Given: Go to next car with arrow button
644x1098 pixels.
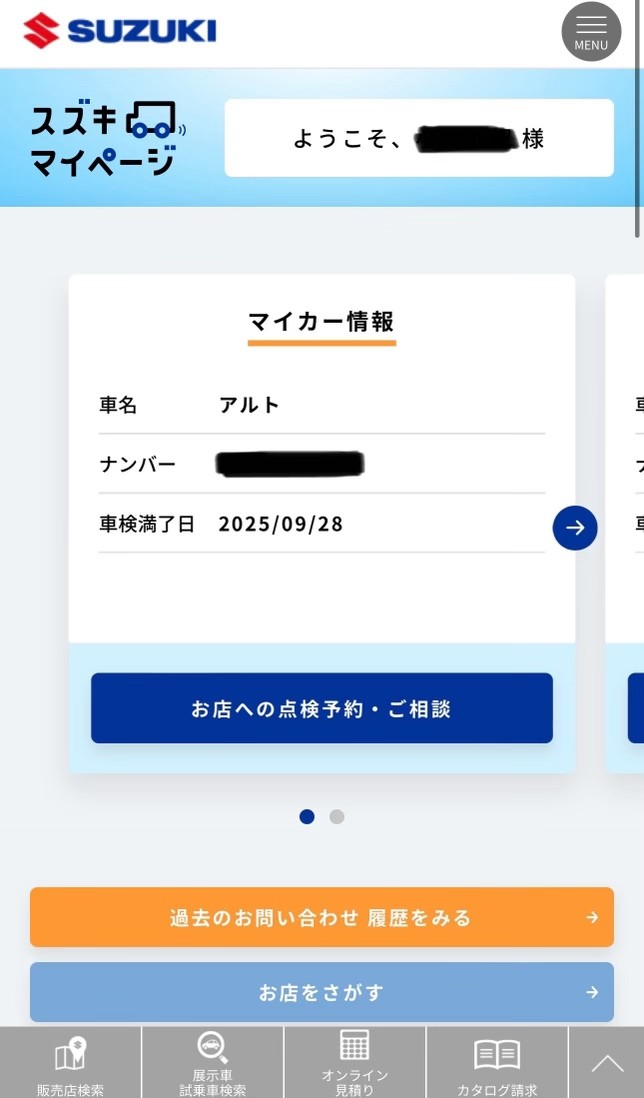Looking at the screenshot, I should (575, 528).
